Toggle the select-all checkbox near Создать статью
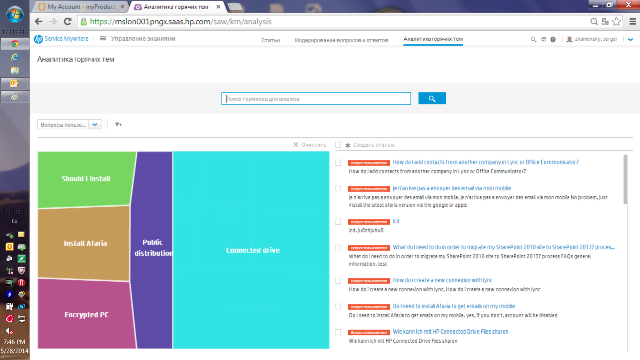This screenshot has height=360, width=640. pos(338,144)
